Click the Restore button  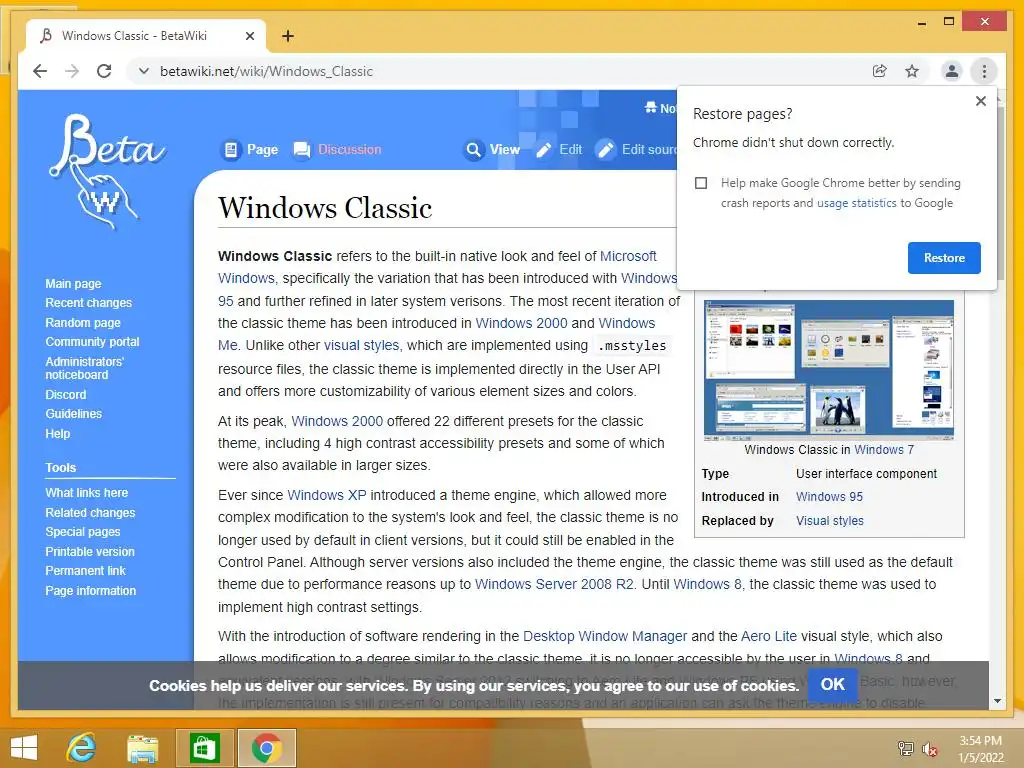click(944, 258)
